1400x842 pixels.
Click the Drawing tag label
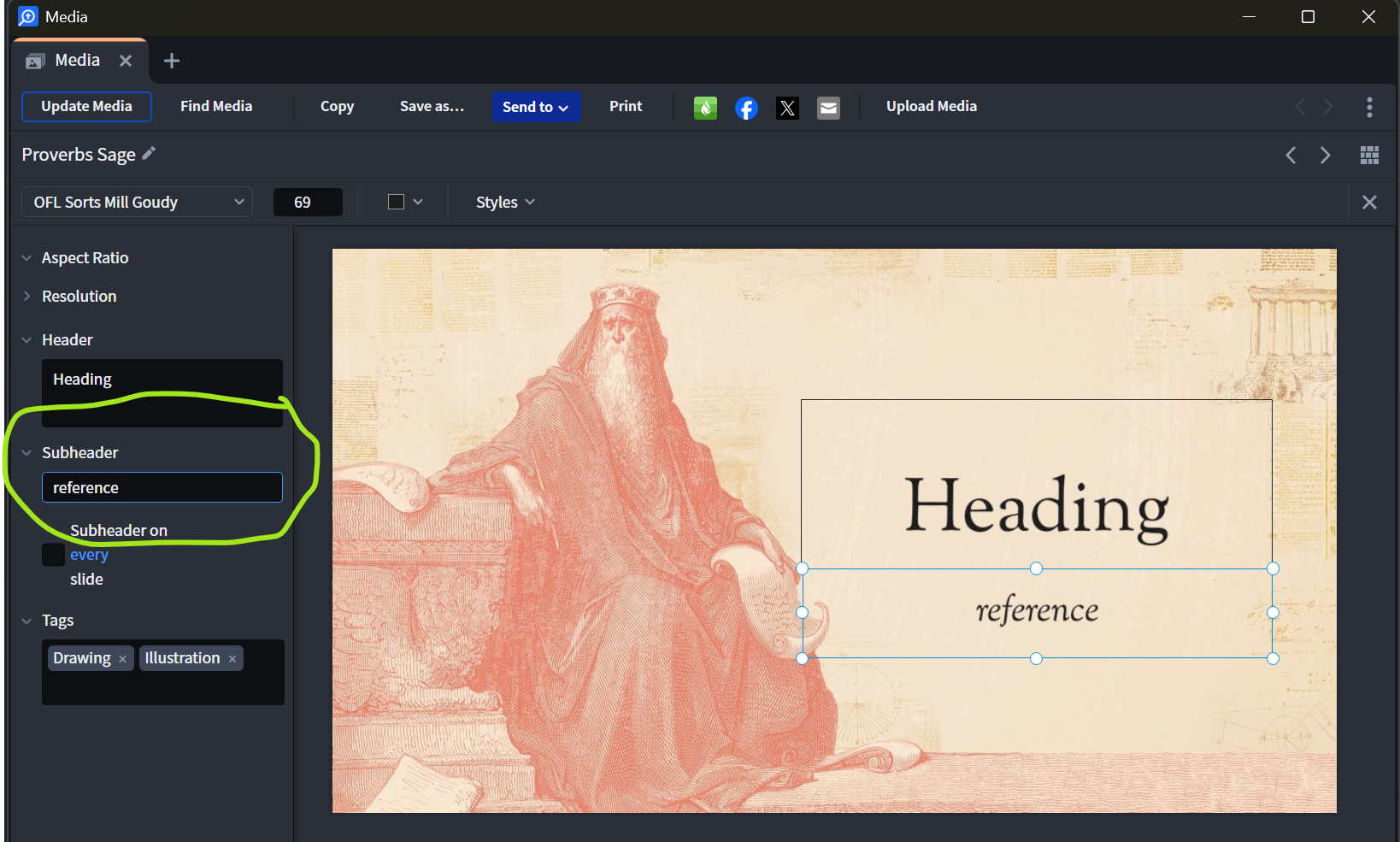82,658
